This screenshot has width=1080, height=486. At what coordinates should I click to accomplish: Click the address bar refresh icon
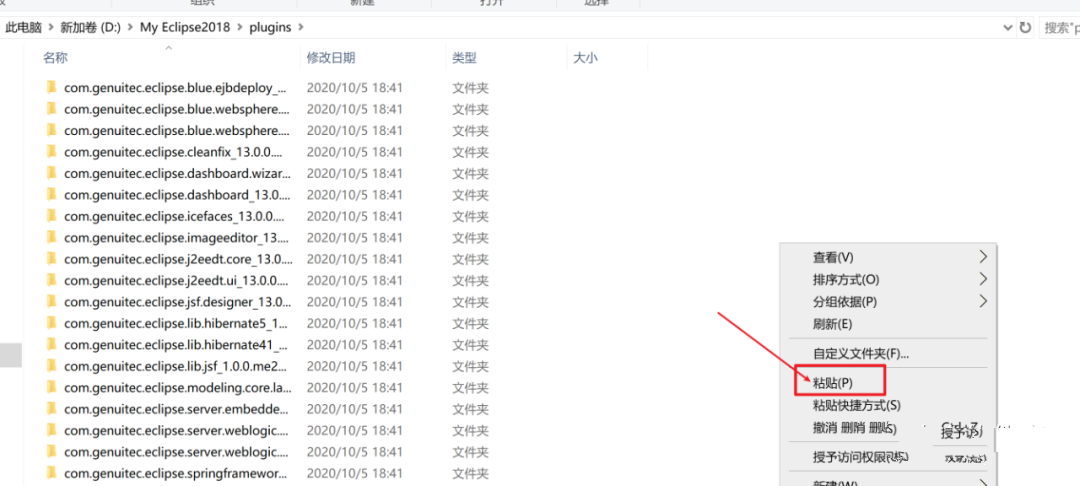point(1026,28)
